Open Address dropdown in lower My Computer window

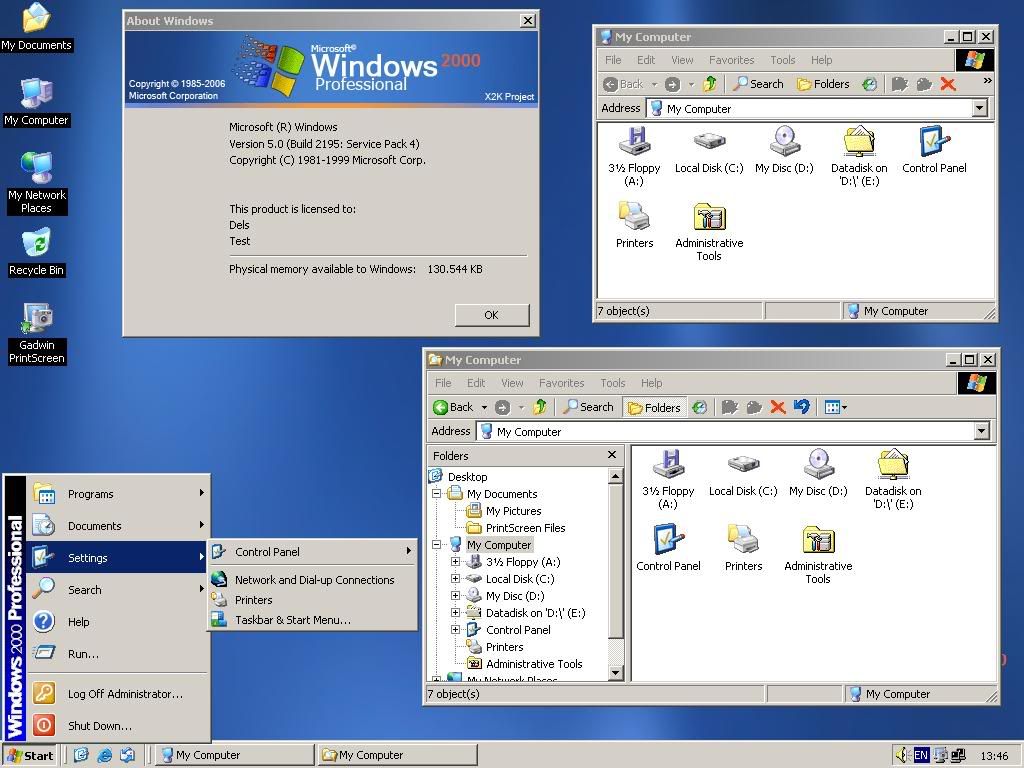[982, 431]
